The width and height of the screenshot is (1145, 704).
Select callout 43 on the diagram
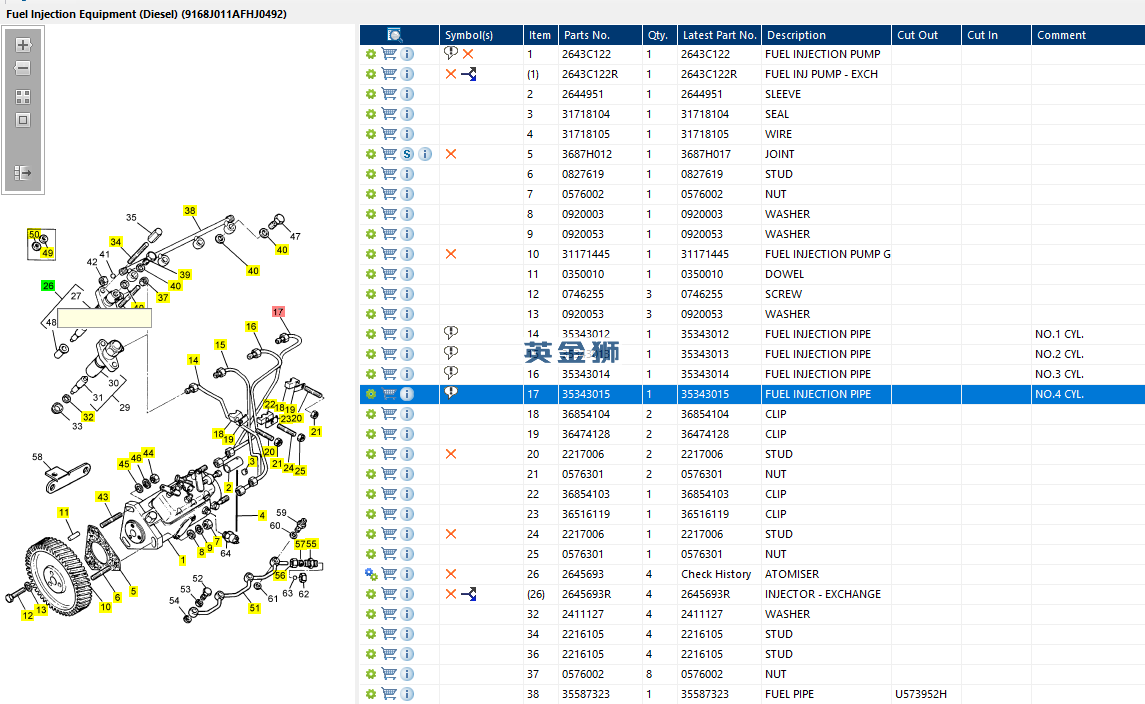[x=102, y=497]
